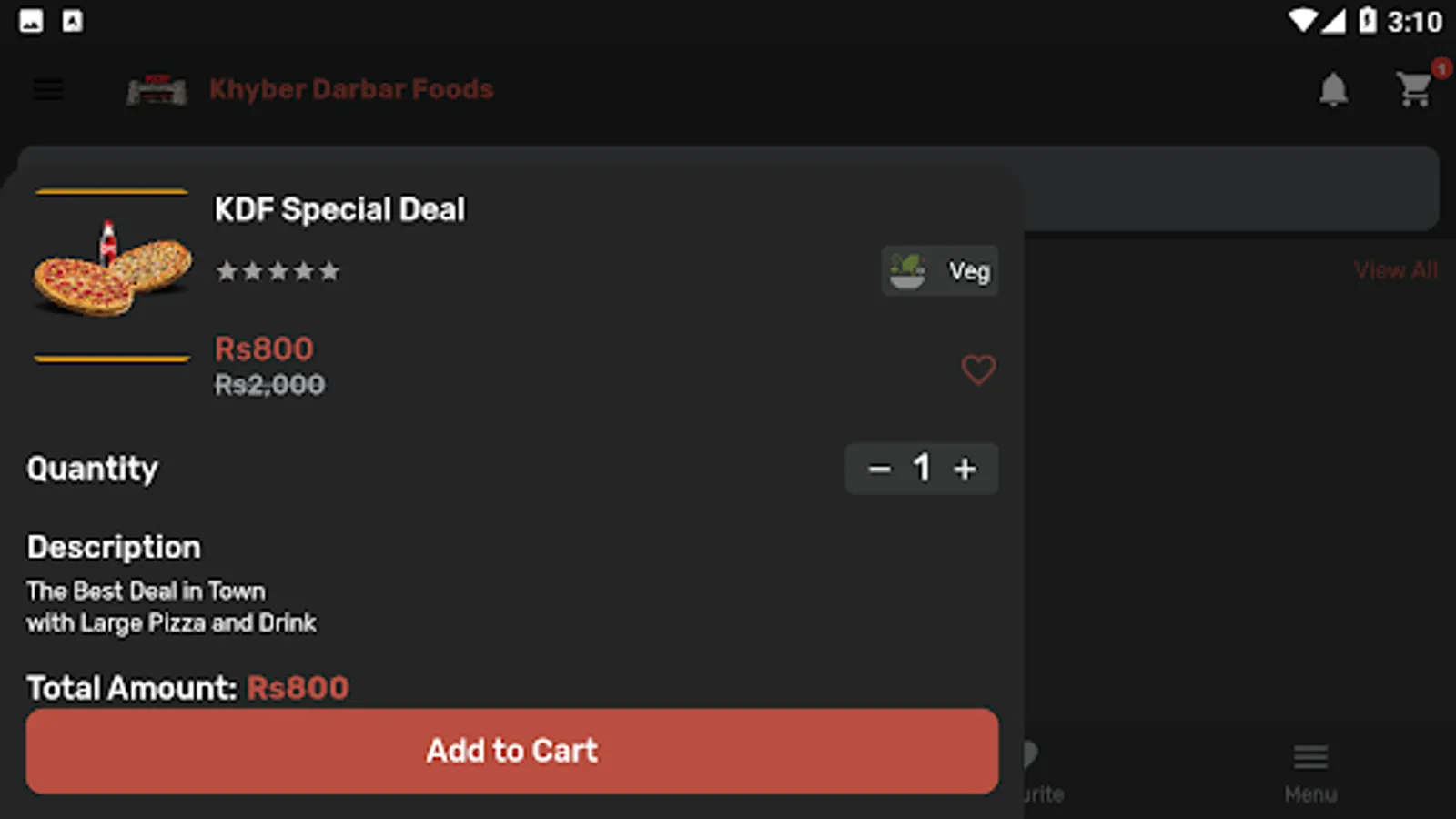Tap the Veg salad bowl icon
Screen dimensions: 1456x819
907,271
